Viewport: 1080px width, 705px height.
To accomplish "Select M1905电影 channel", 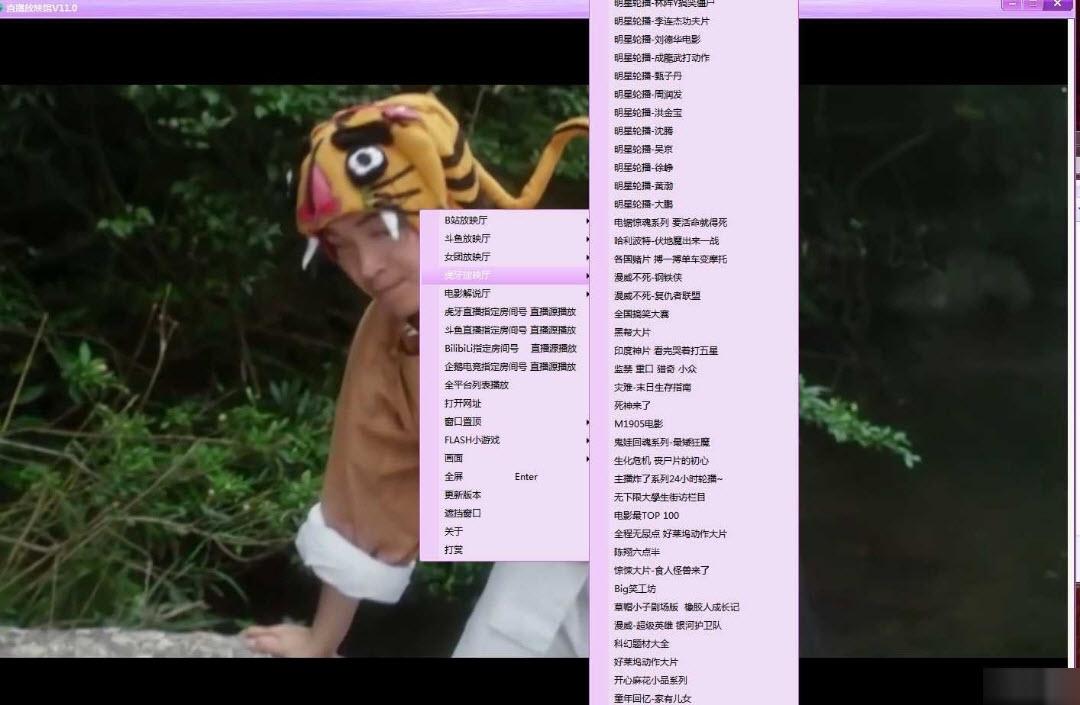I will point(694,424).
